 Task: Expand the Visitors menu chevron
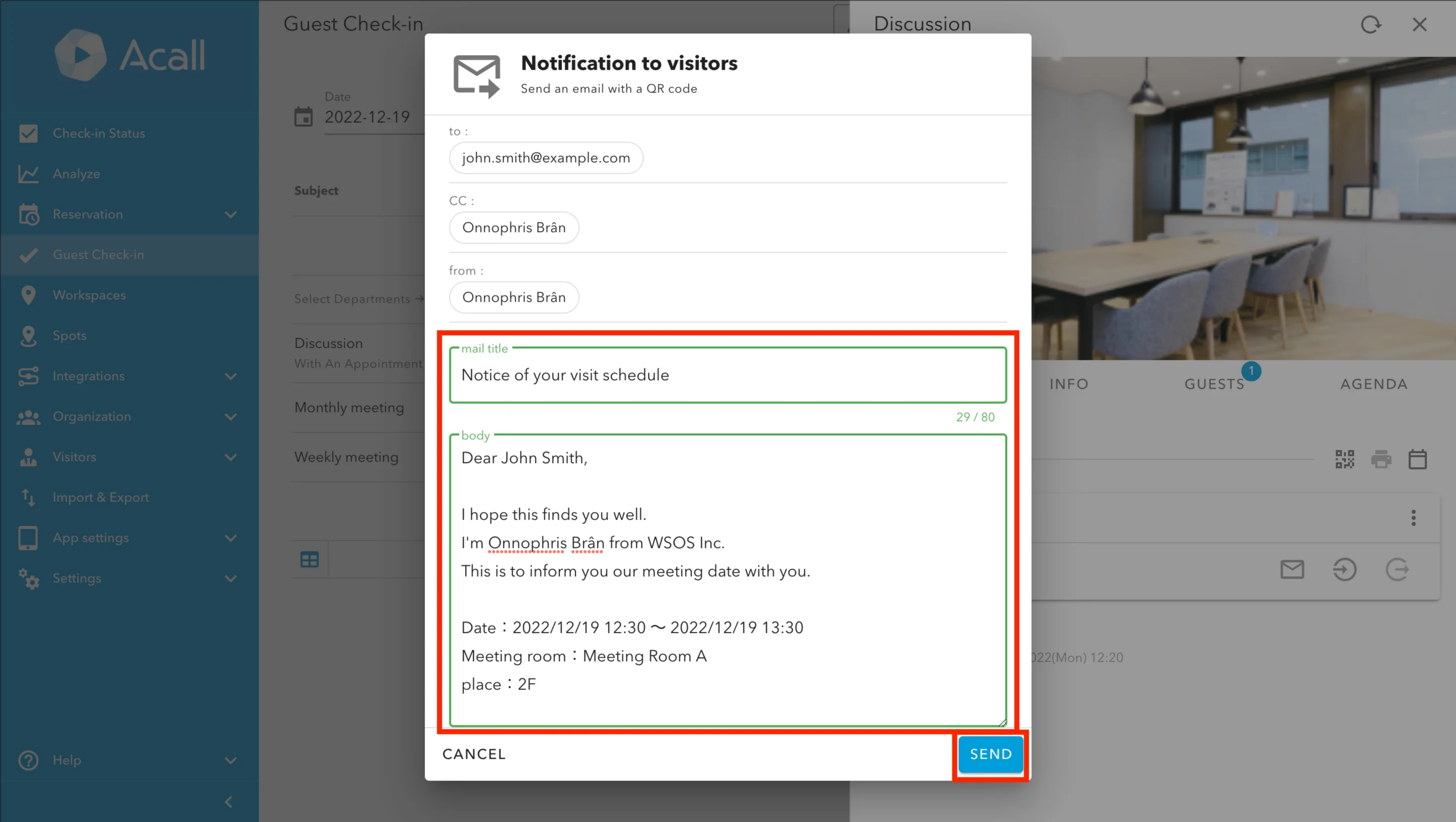point(231,457)
